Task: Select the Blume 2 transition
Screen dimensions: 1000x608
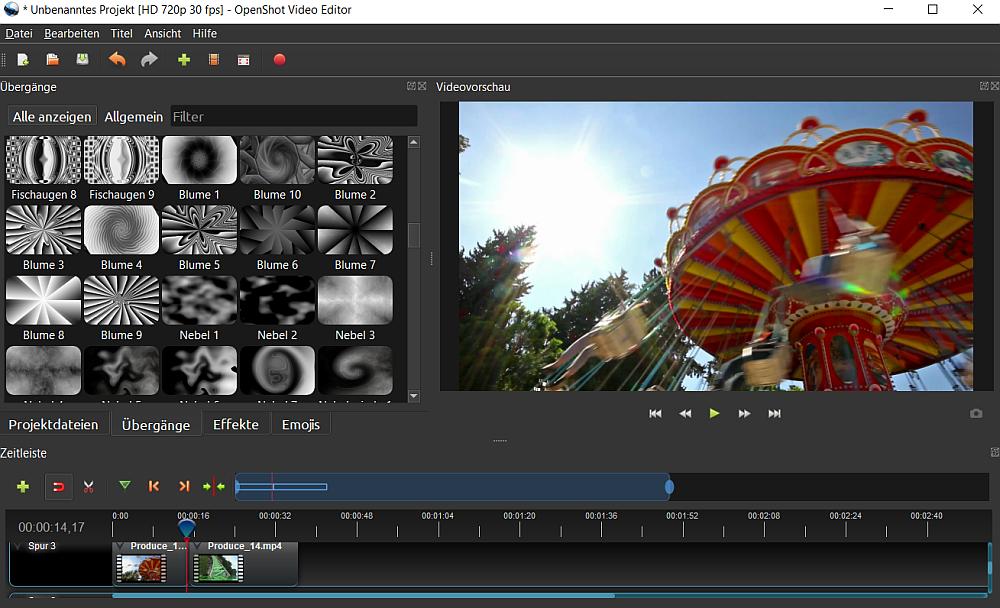Action: 355,169
